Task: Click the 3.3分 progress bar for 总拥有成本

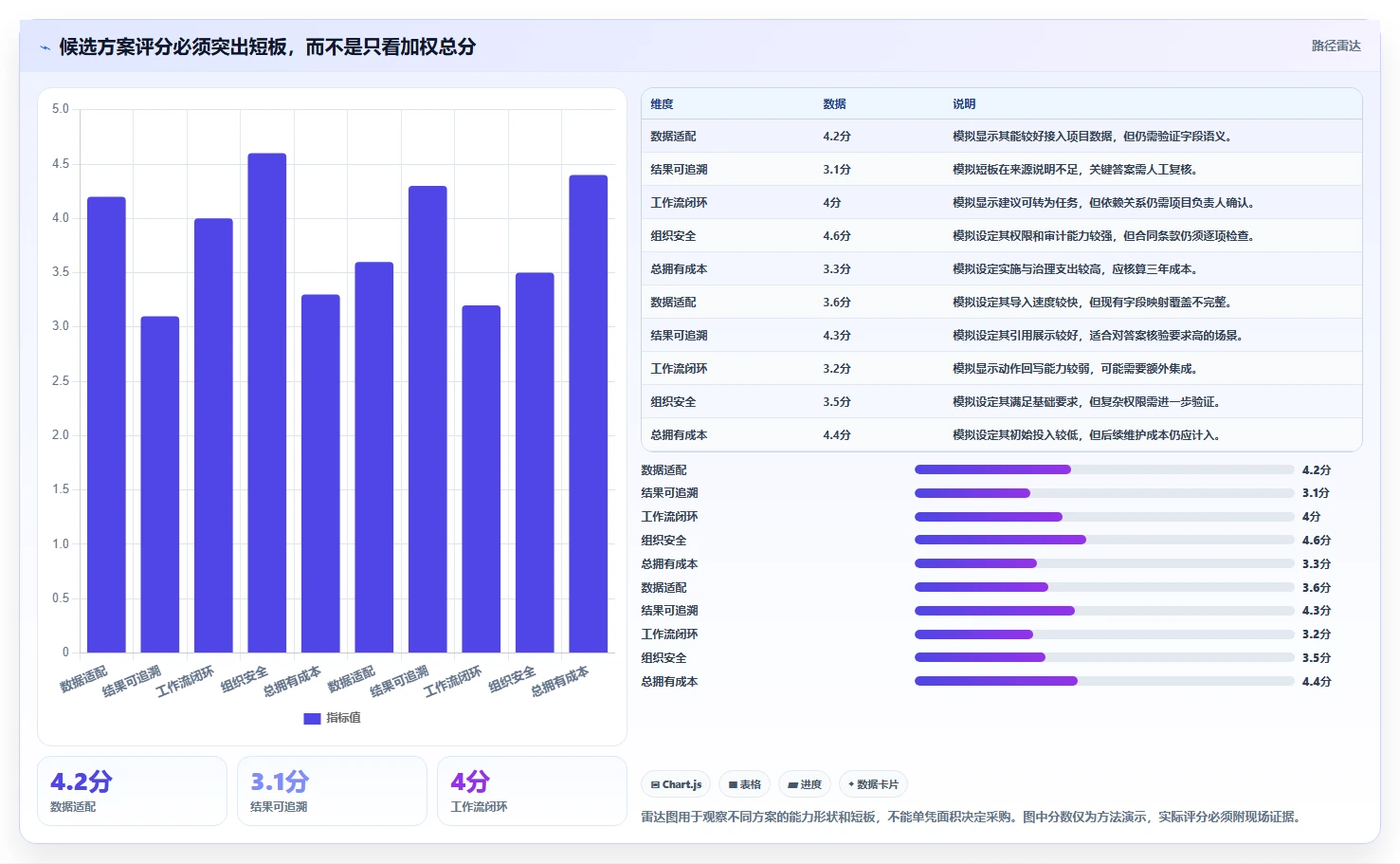Action: 1104,563
